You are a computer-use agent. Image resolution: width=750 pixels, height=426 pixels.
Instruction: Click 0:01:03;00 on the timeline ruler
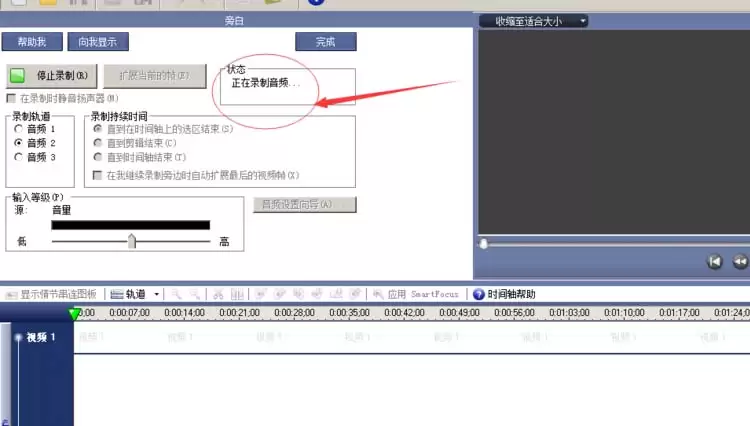569,313
